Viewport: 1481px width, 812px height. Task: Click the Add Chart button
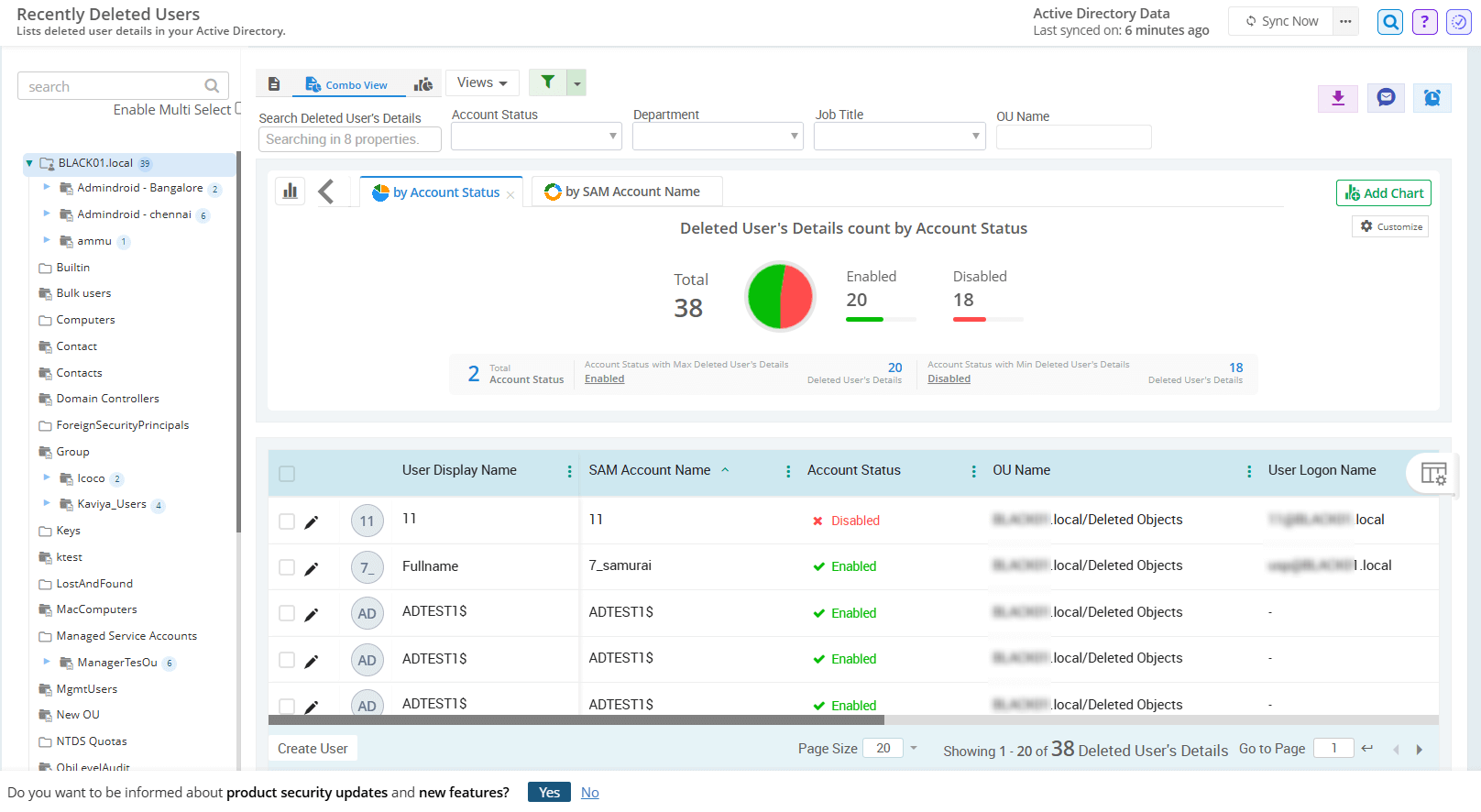[x=1383, y=193]
